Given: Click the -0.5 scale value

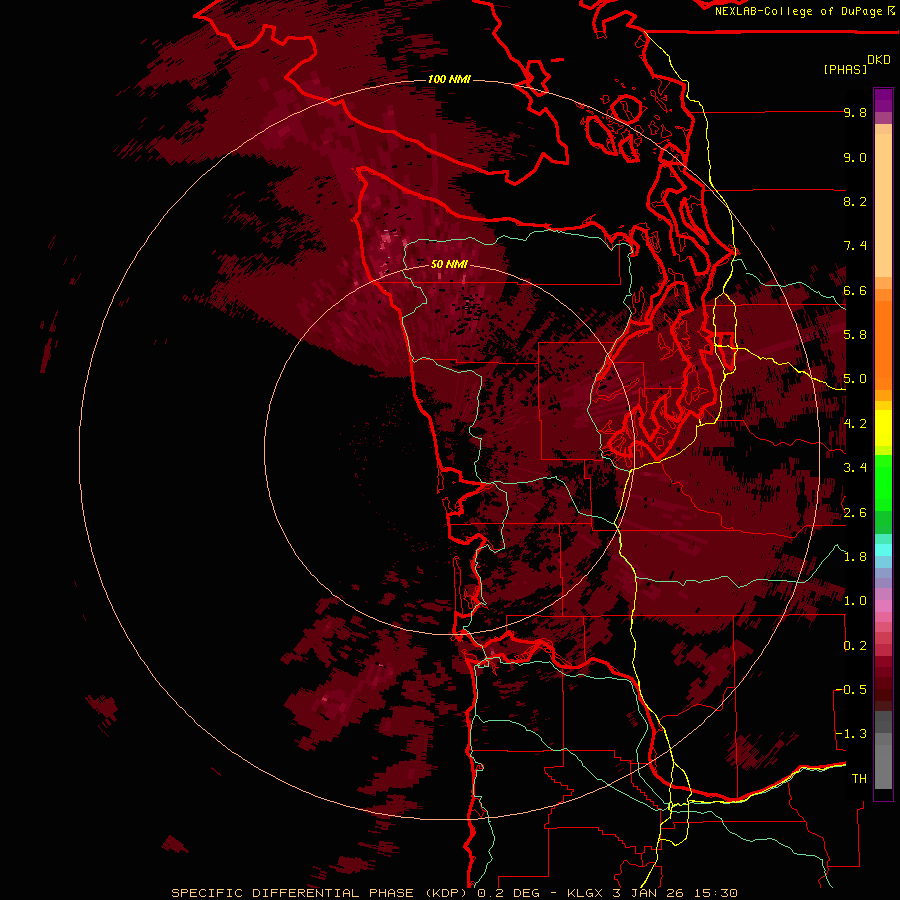Looking at the screenshot, I should [853, 690].
